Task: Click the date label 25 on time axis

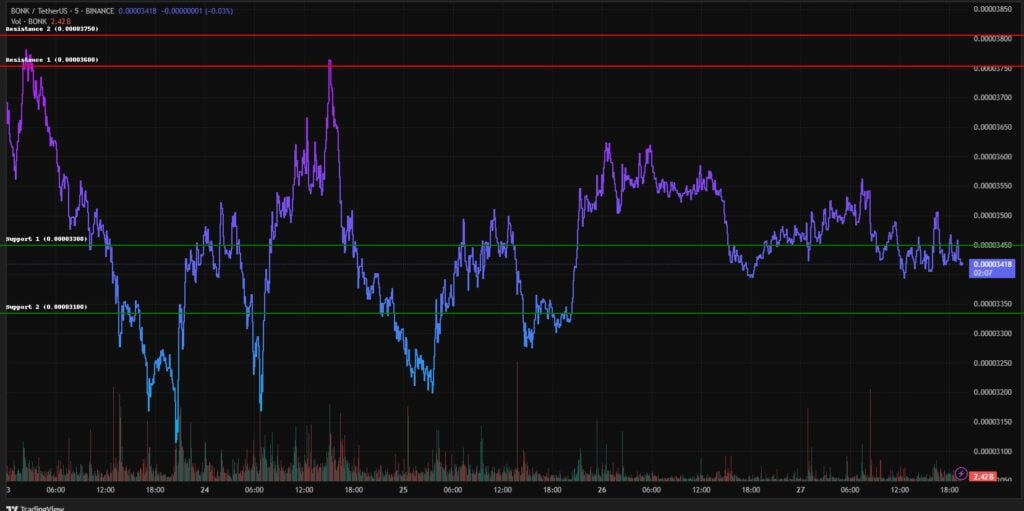Action: (404, 489)
